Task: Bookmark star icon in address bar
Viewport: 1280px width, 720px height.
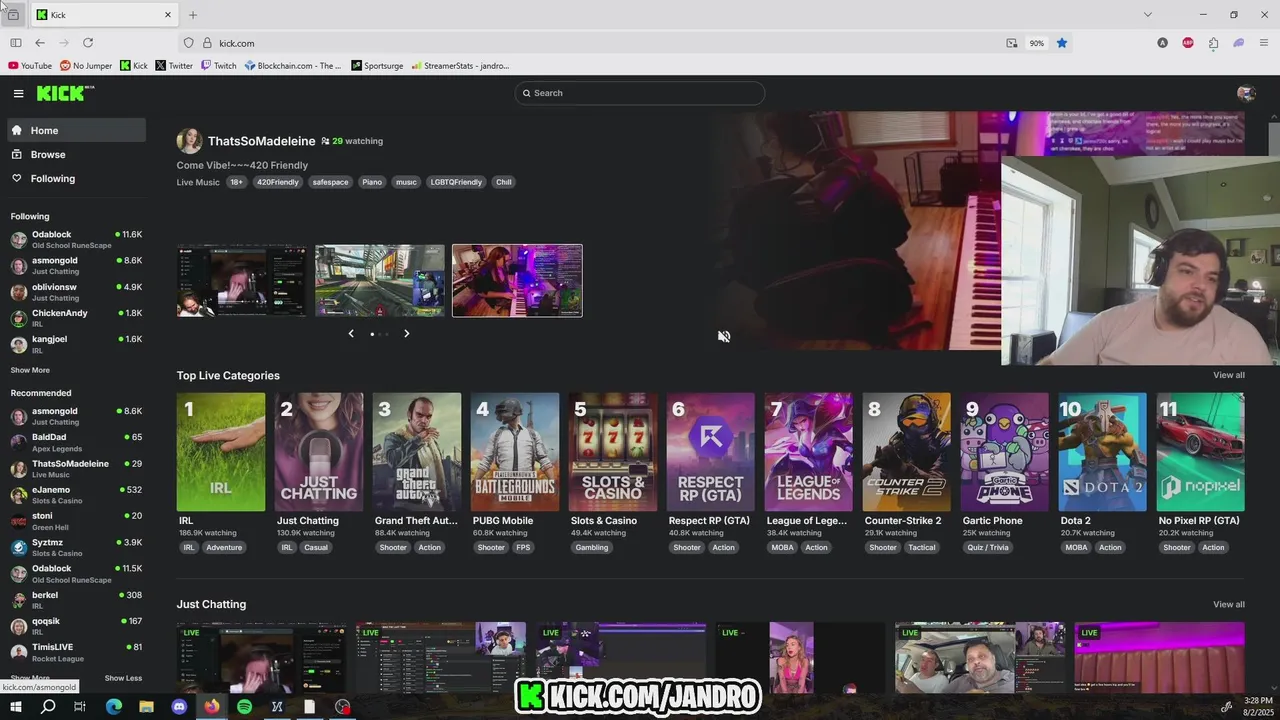Action: pyautogui.click(x=1062, y=43)
